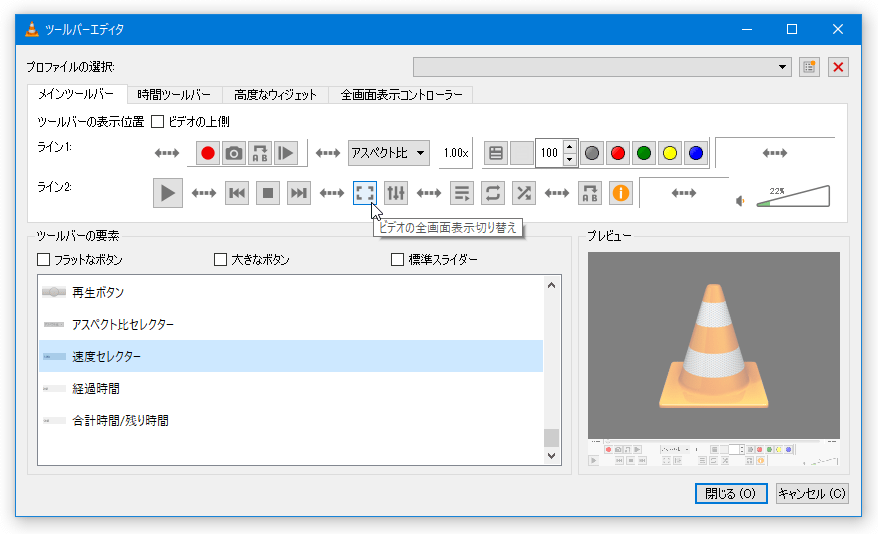Click the stop button icon
This screenshot has height=534, width=878.
pyautogui.click(x=268, y=193)
